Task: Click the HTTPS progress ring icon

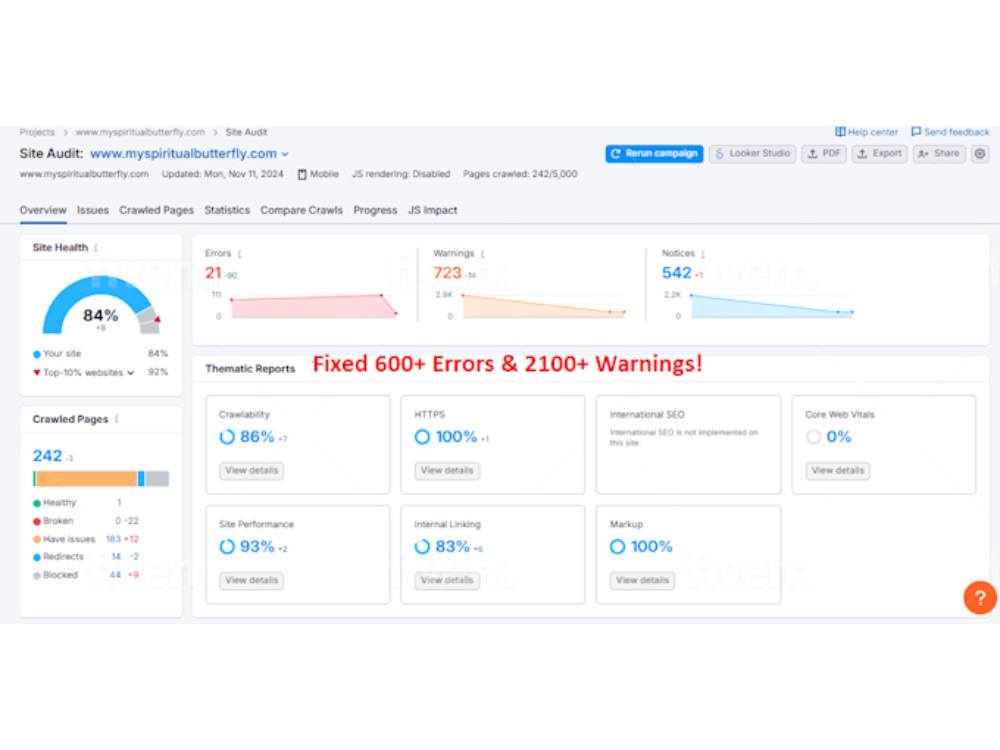Action: 422,437
